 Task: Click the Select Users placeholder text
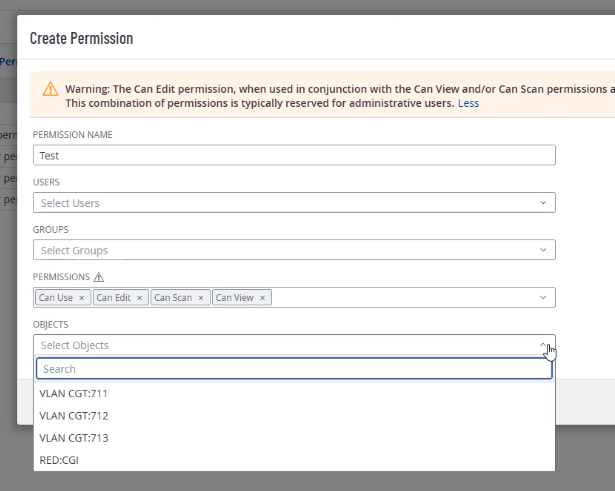(x=70, y=203)
